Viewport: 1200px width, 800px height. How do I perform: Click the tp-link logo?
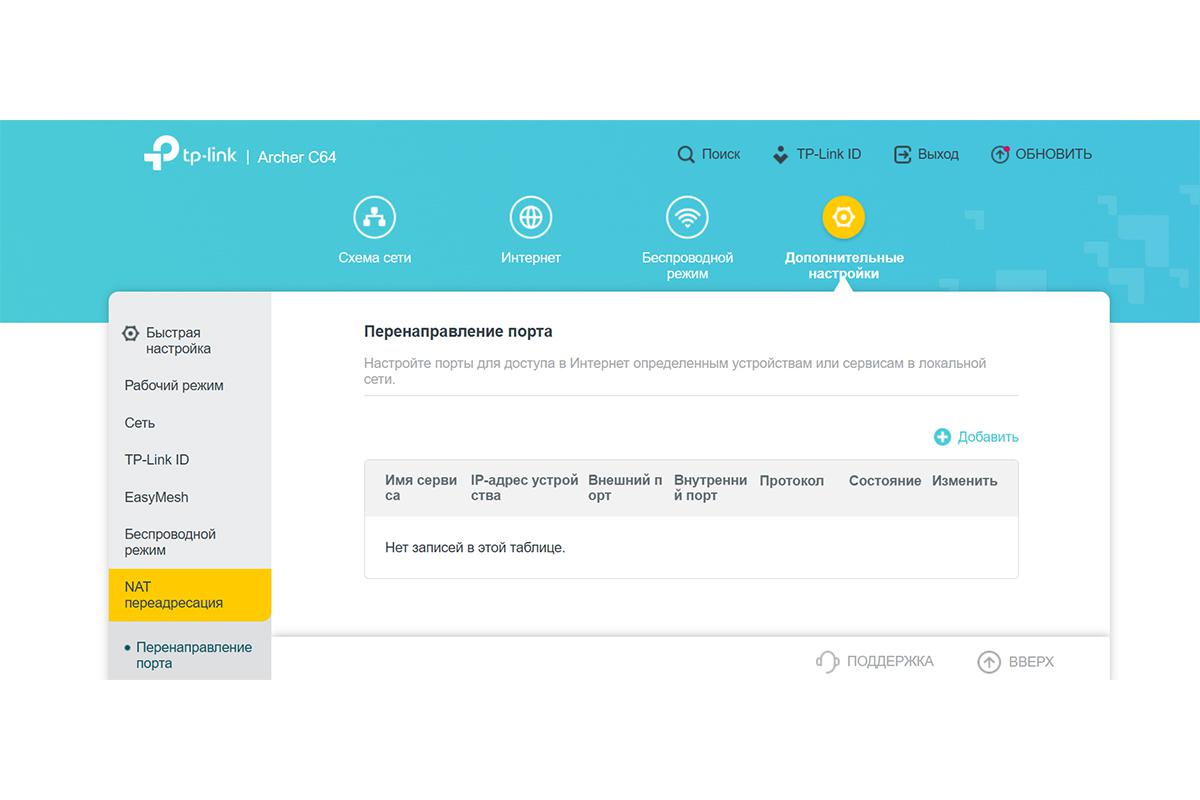click(190, 155)
